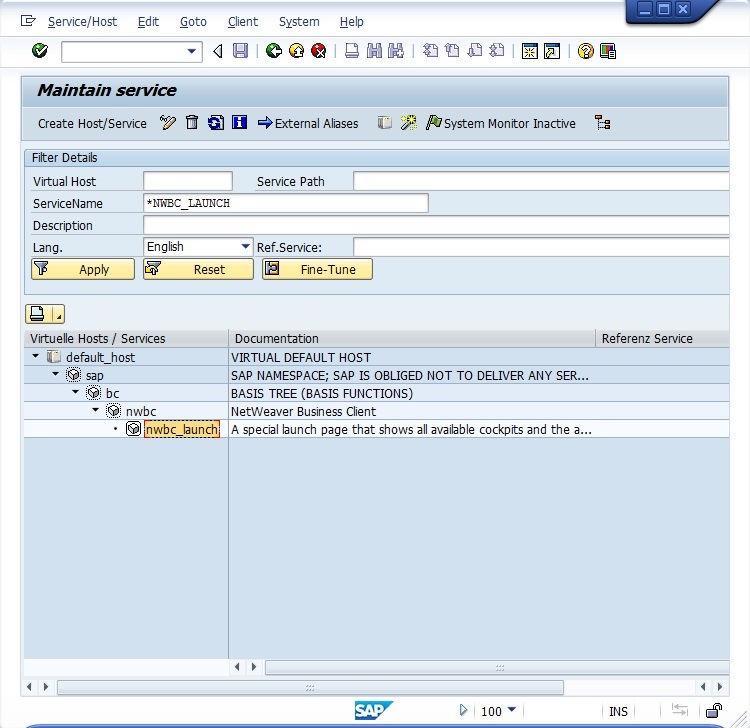750x728 pixels.
Task: Click the Service Path input field
Action: pos(541,181)
